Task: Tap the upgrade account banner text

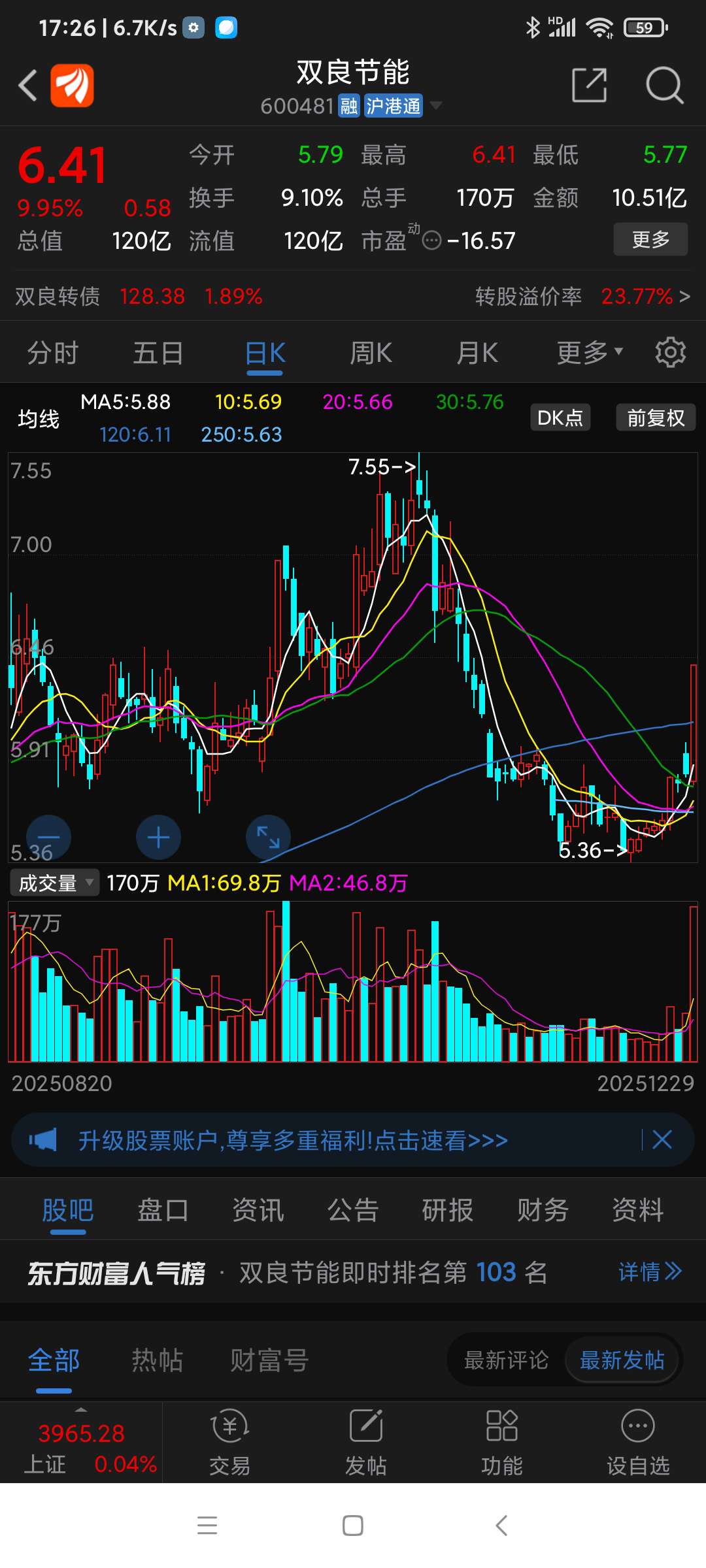Action: coord(293,1141)
